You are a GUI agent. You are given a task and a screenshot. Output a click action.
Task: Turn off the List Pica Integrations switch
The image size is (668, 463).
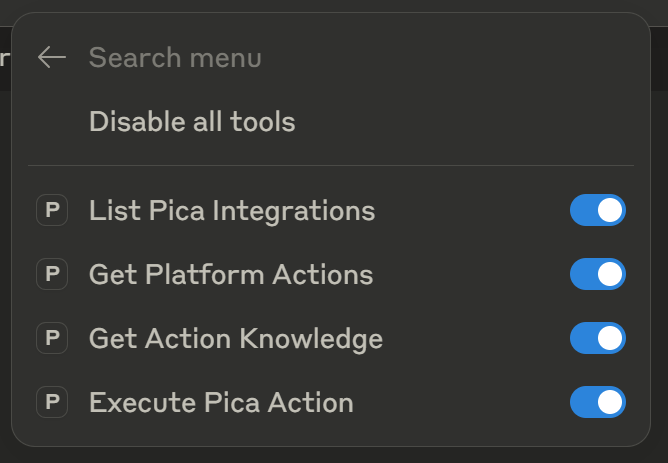pyautogui.click(x=597, y=211)
